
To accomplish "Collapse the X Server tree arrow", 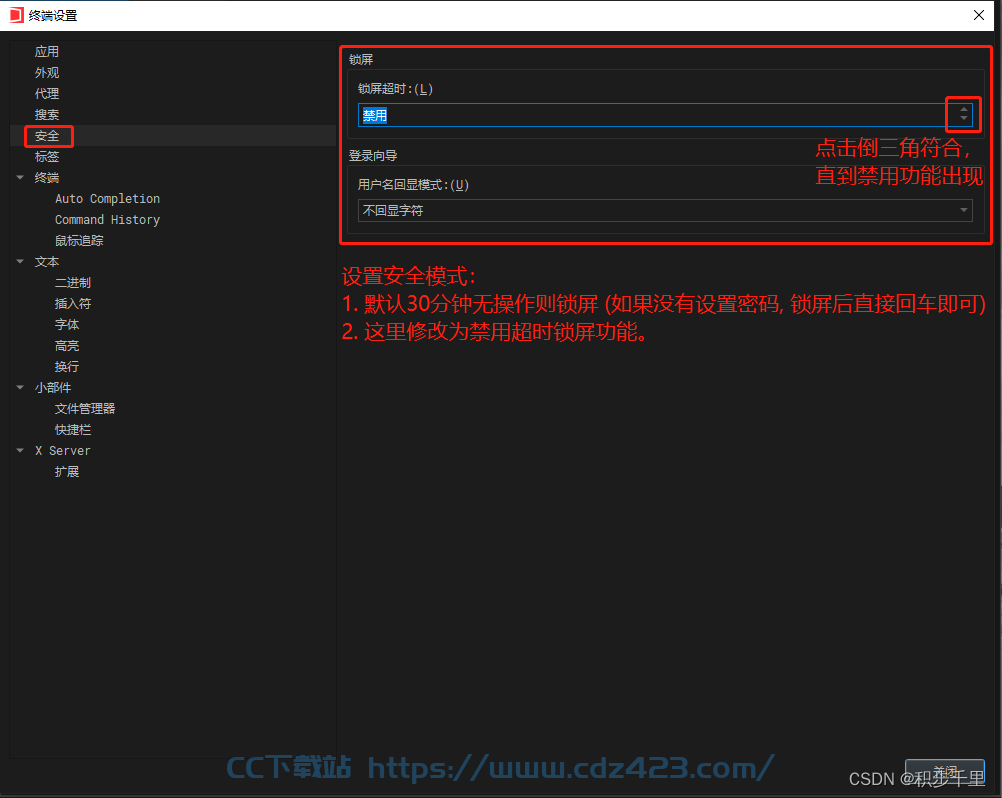I will pyautogui.click(x=20, y=450).
